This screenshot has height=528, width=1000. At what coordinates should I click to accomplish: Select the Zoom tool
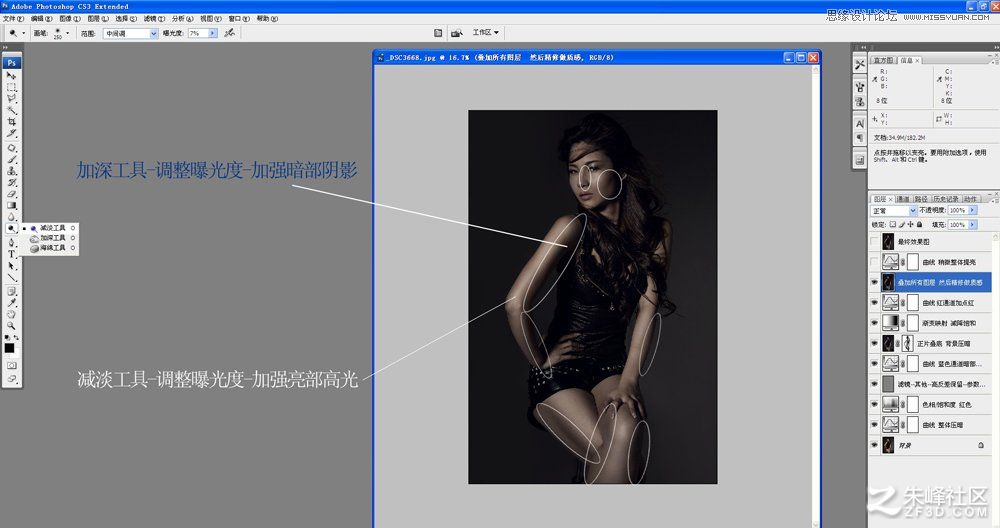click(x=11, y=326)
